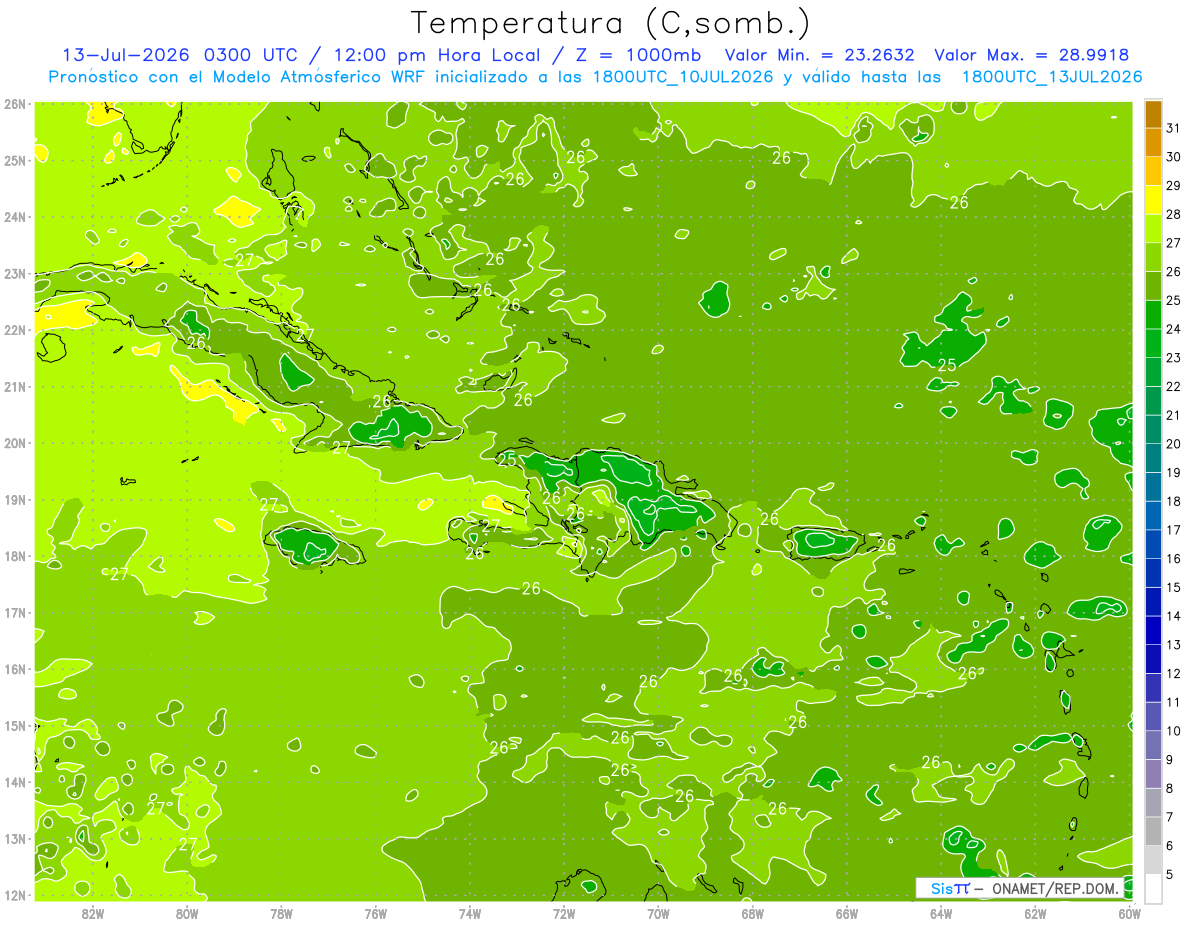This screenshot has width=1200, height=927.
Task: Click the longitude axis label "78W"
Action: tap(281, 913)
